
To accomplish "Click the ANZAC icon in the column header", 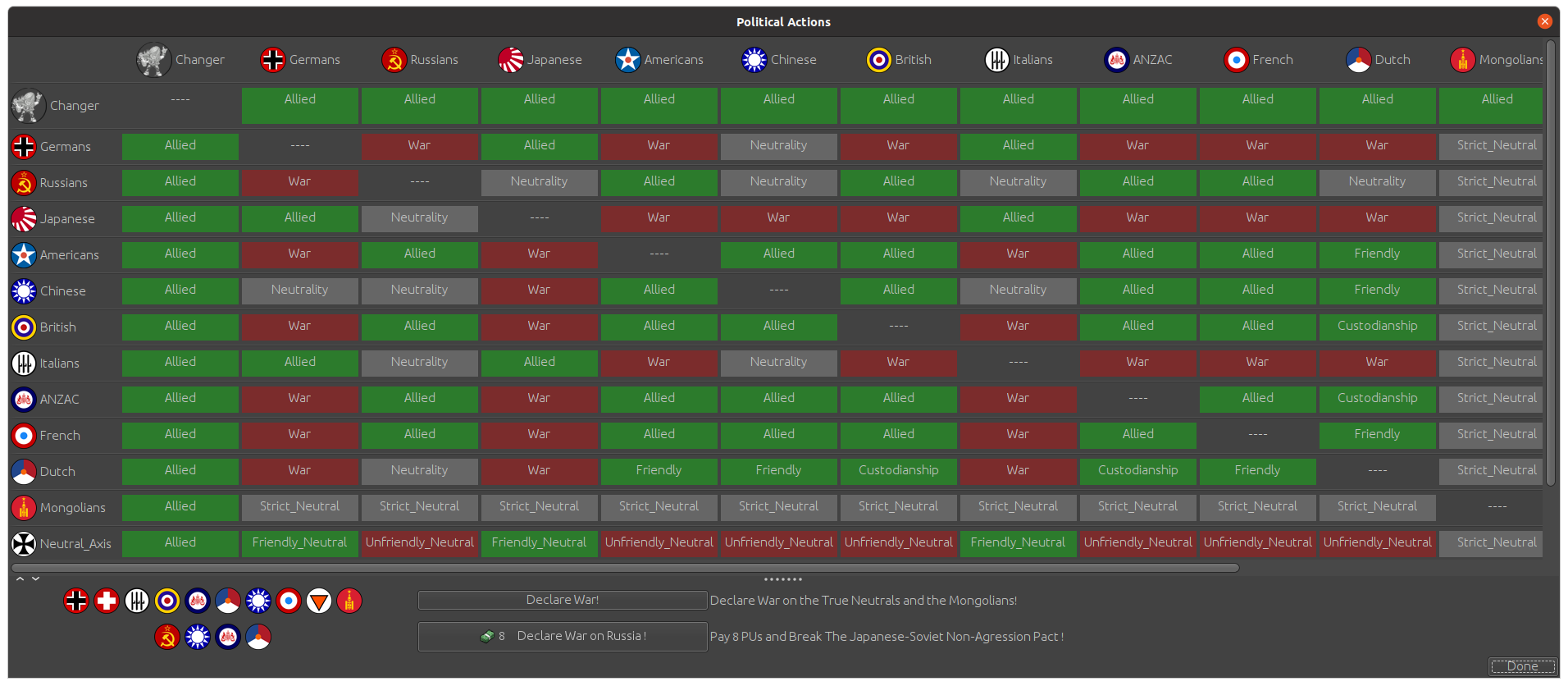I will point(1117,60).
